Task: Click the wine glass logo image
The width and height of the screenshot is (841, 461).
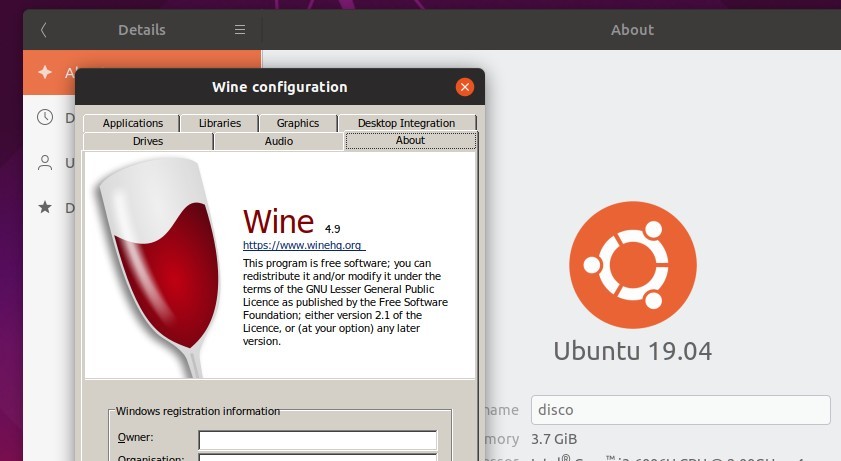Action: pos(159,266)
